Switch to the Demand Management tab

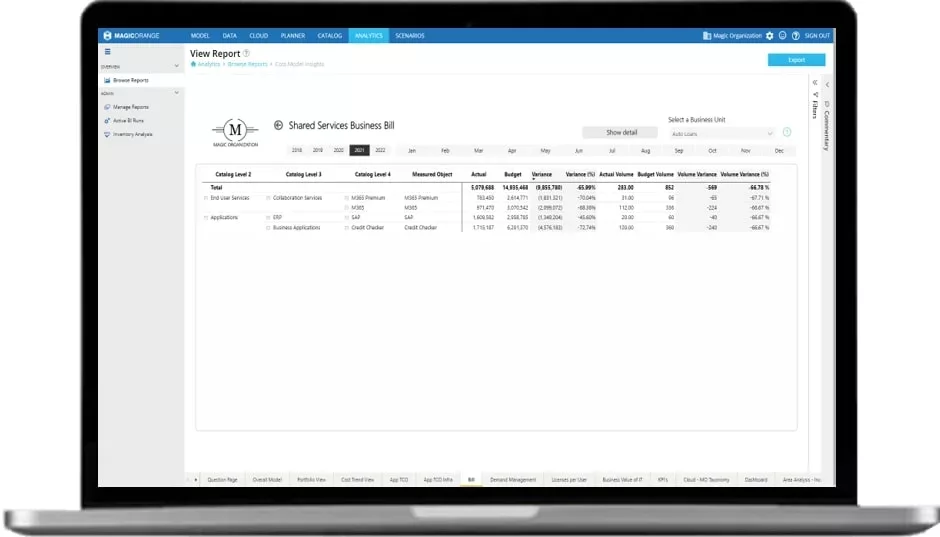pyautogui.click(x=513, y=480)
